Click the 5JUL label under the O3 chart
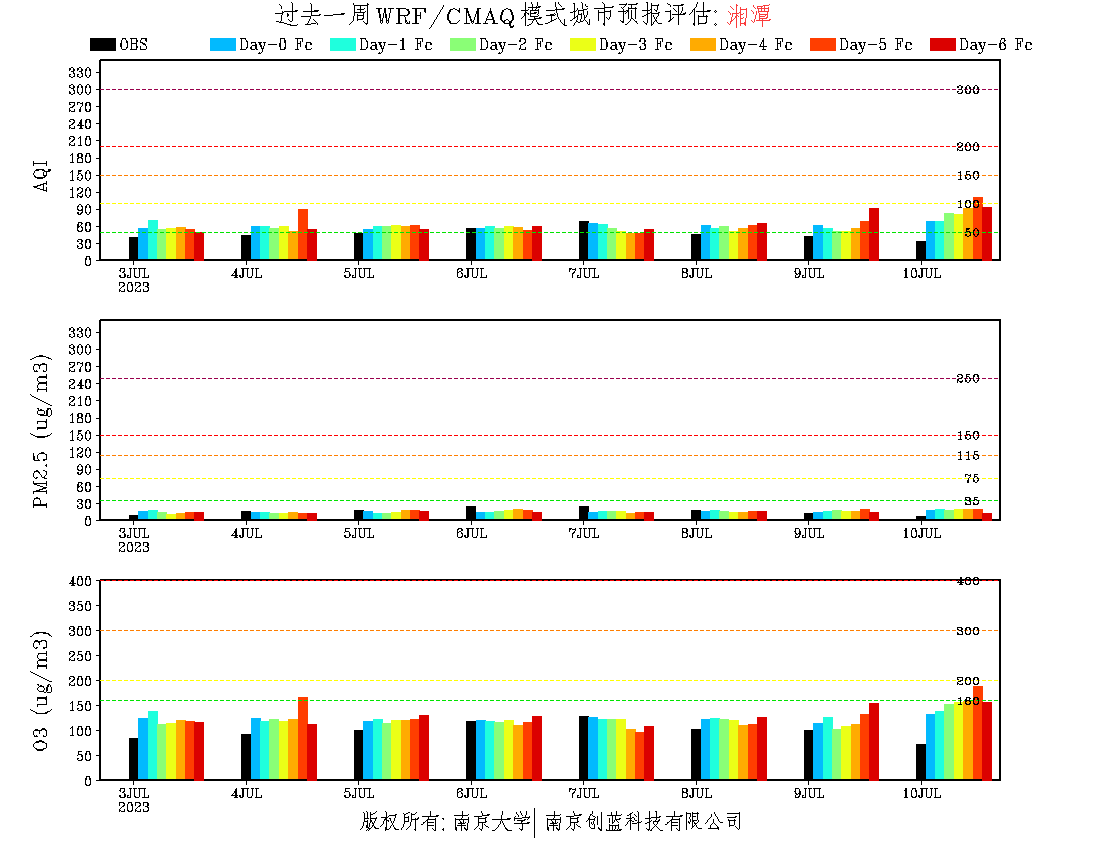 (x=358, y=793)
